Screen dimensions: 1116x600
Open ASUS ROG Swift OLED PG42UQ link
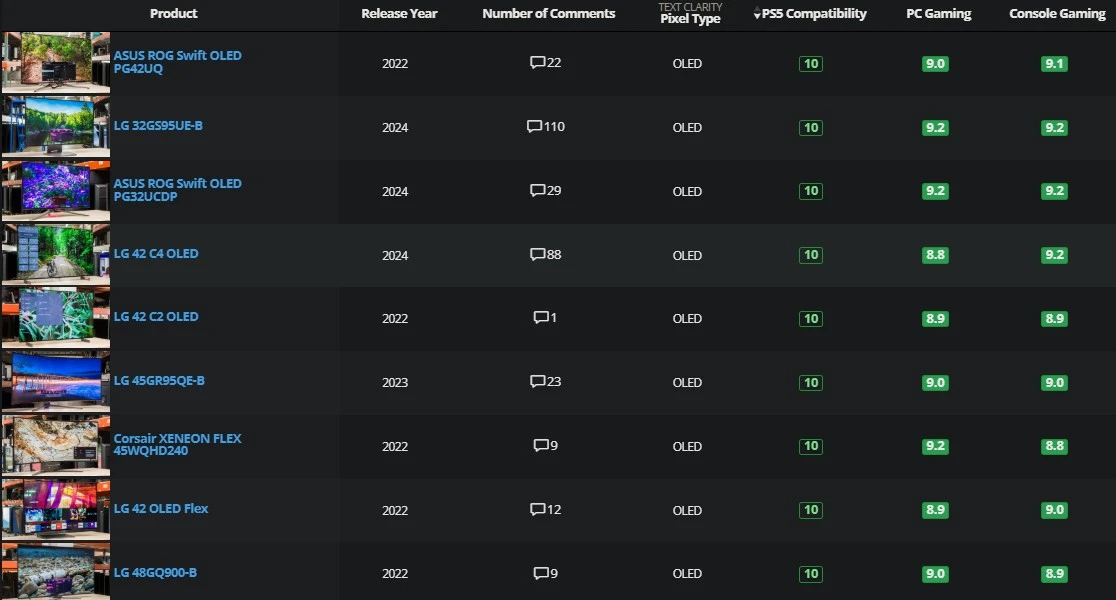coord(177,62)
